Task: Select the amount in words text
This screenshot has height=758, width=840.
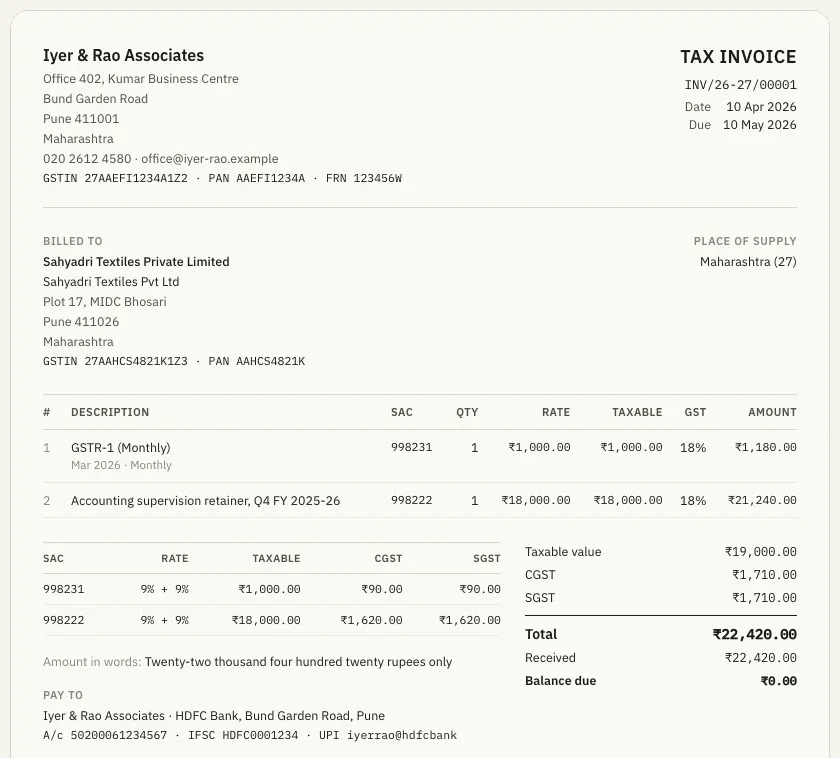Action: [x=298, y=662]
